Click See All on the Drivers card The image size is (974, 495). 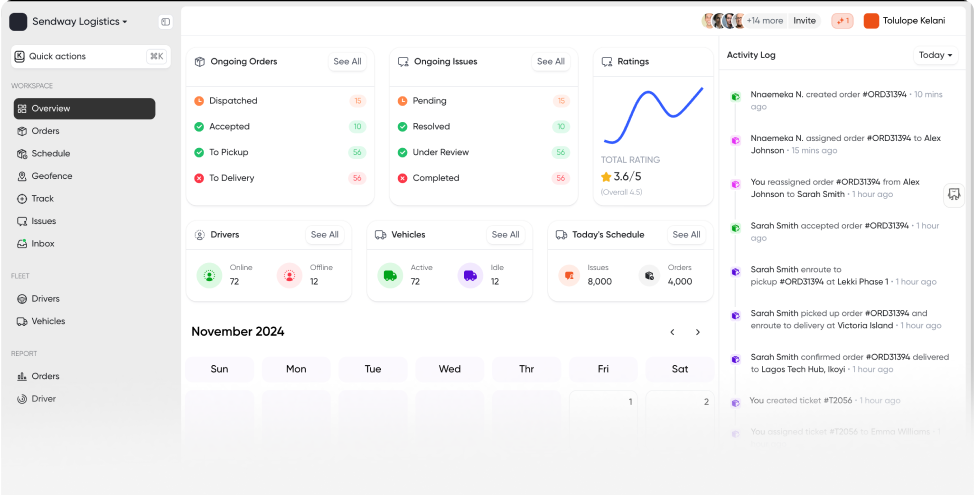click(325, 235)
